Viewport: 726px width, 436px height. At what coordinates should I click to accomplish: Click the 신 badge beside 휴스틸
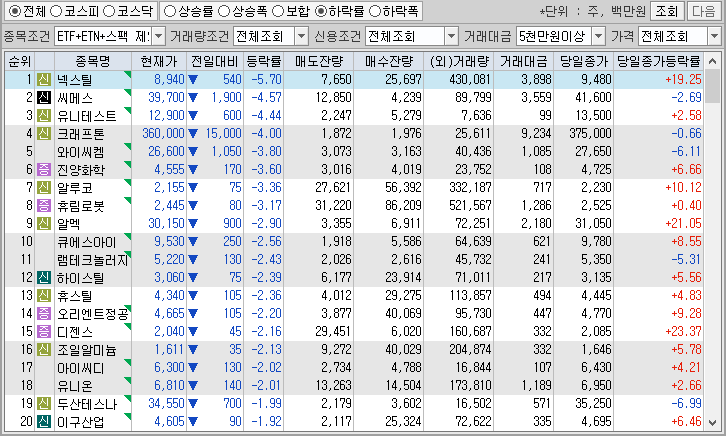pos(44,296)
